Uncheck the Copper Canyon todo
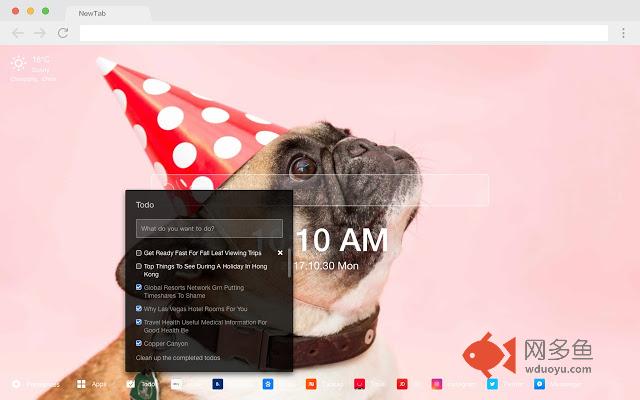The width and height of the screenshot is (640, 400). (x=139, y=343)
